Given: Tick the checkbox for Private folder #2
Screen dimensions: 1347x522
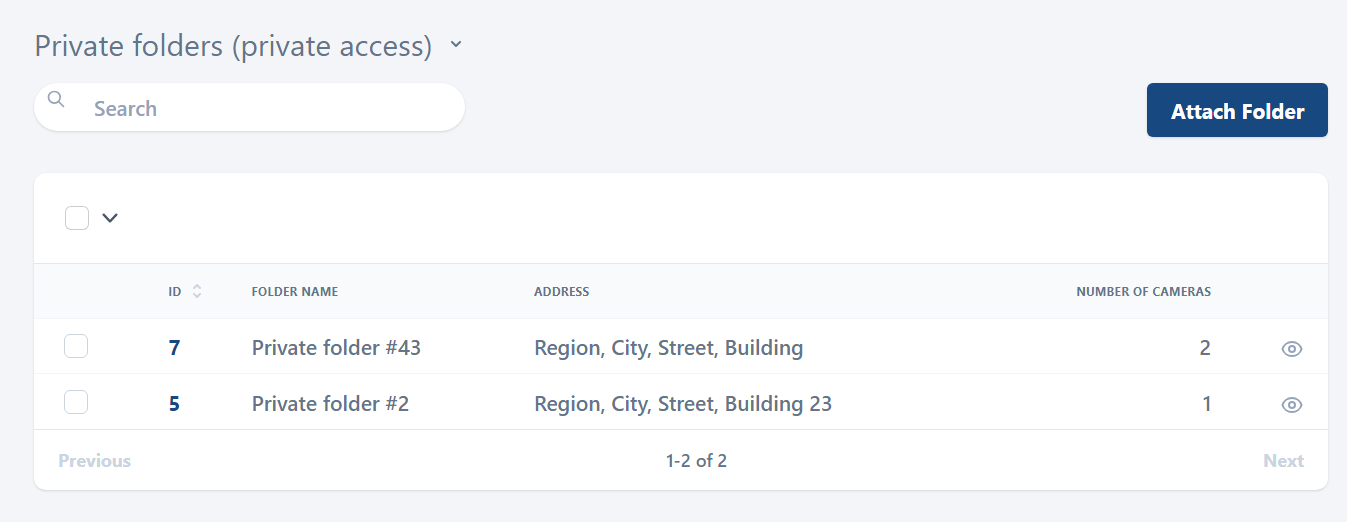Looking at the screenshot, I should 76,403.
